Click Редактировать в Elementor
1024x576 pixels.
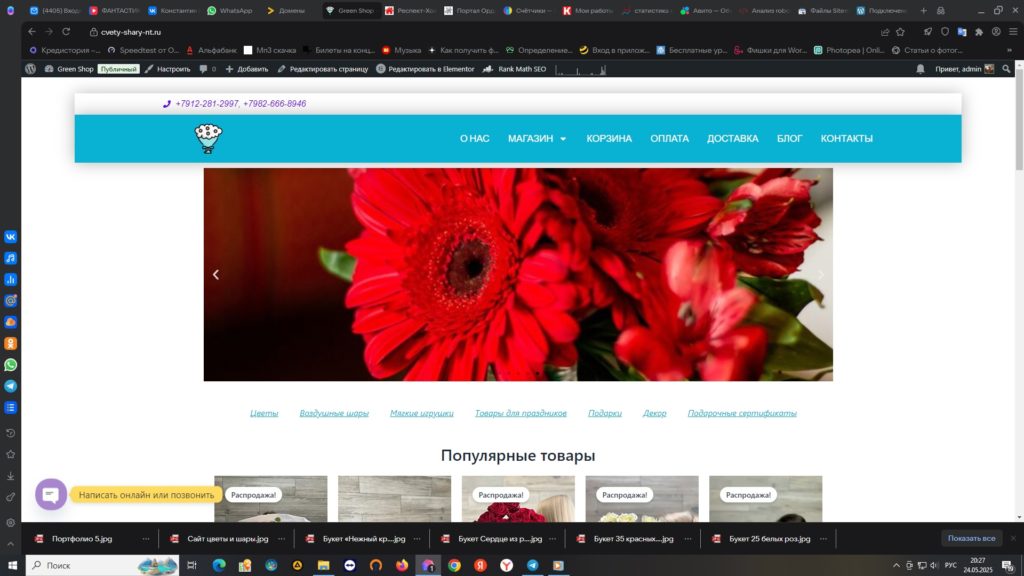[425, 69]
